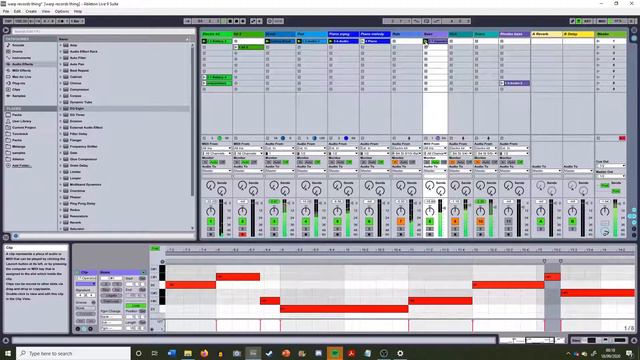The image size is (640, 360).
Task: Open the View menu
Action: pos(46,11)
